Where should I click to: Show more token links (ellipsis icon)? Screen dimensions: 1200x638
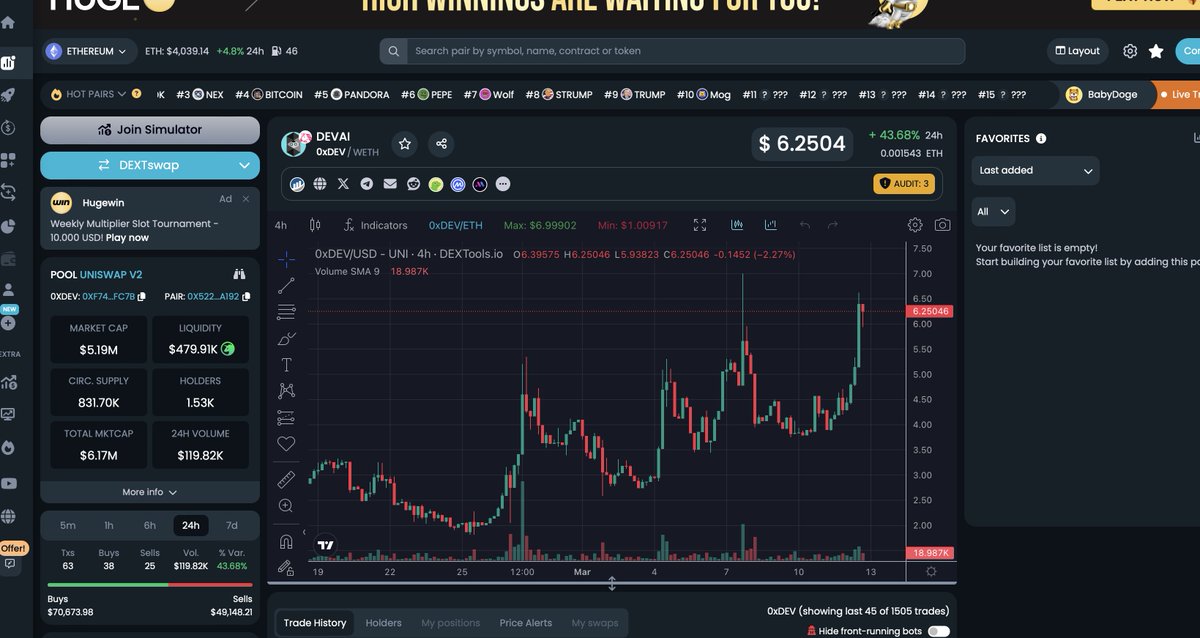tap(502, 184)
